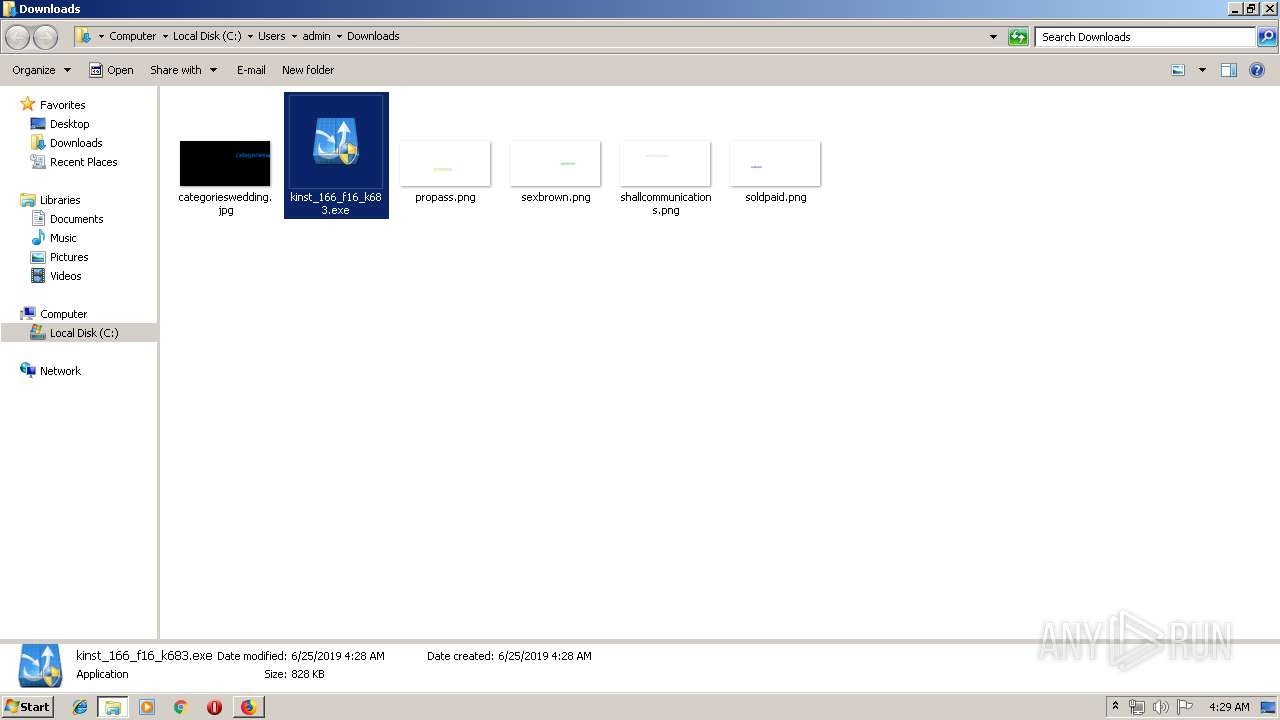Focus the Search Downloads field
This screenshot has height=720, width=1280.
pos(1145,37)
